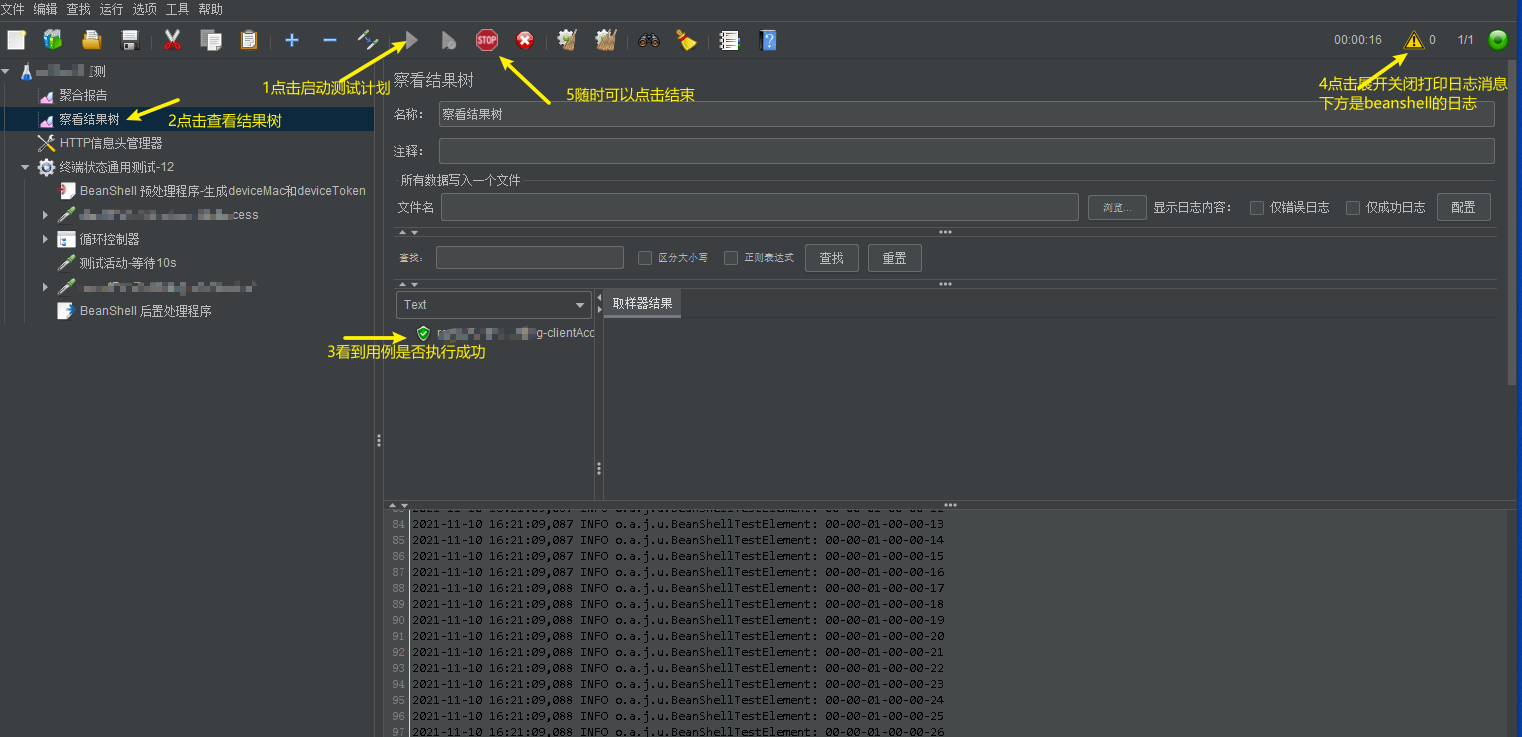This screenshot has height=737, width=1522.
Task: Click the Paste clipboard icon
Action: tap(249, 40)
